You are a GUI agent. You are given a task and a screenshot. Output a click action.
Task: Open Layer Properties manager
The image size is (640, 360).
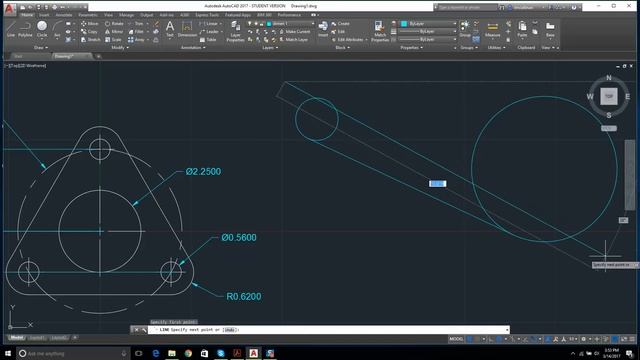[236, 31]
